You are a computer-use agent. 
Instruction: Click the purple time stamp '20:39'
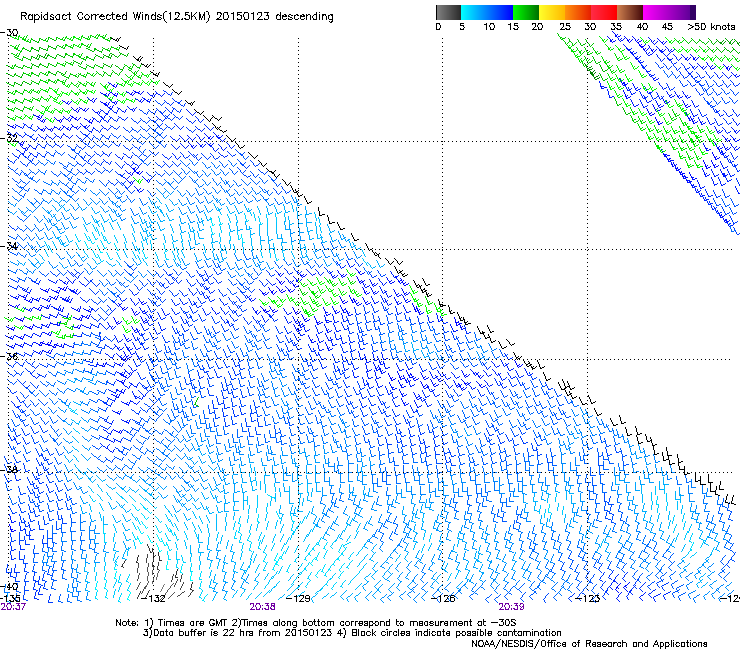click(512, 607)
